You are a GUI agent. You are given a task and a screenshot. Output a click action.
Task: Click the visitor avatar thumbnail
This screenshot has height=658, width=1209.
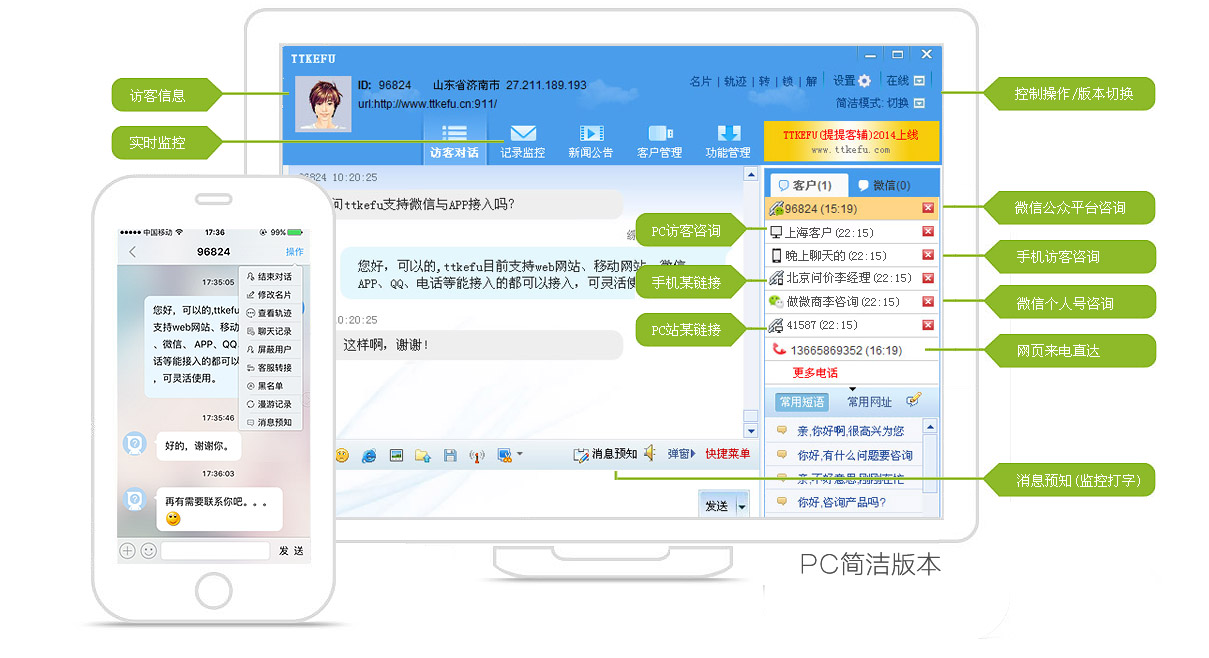click(323, 104)
